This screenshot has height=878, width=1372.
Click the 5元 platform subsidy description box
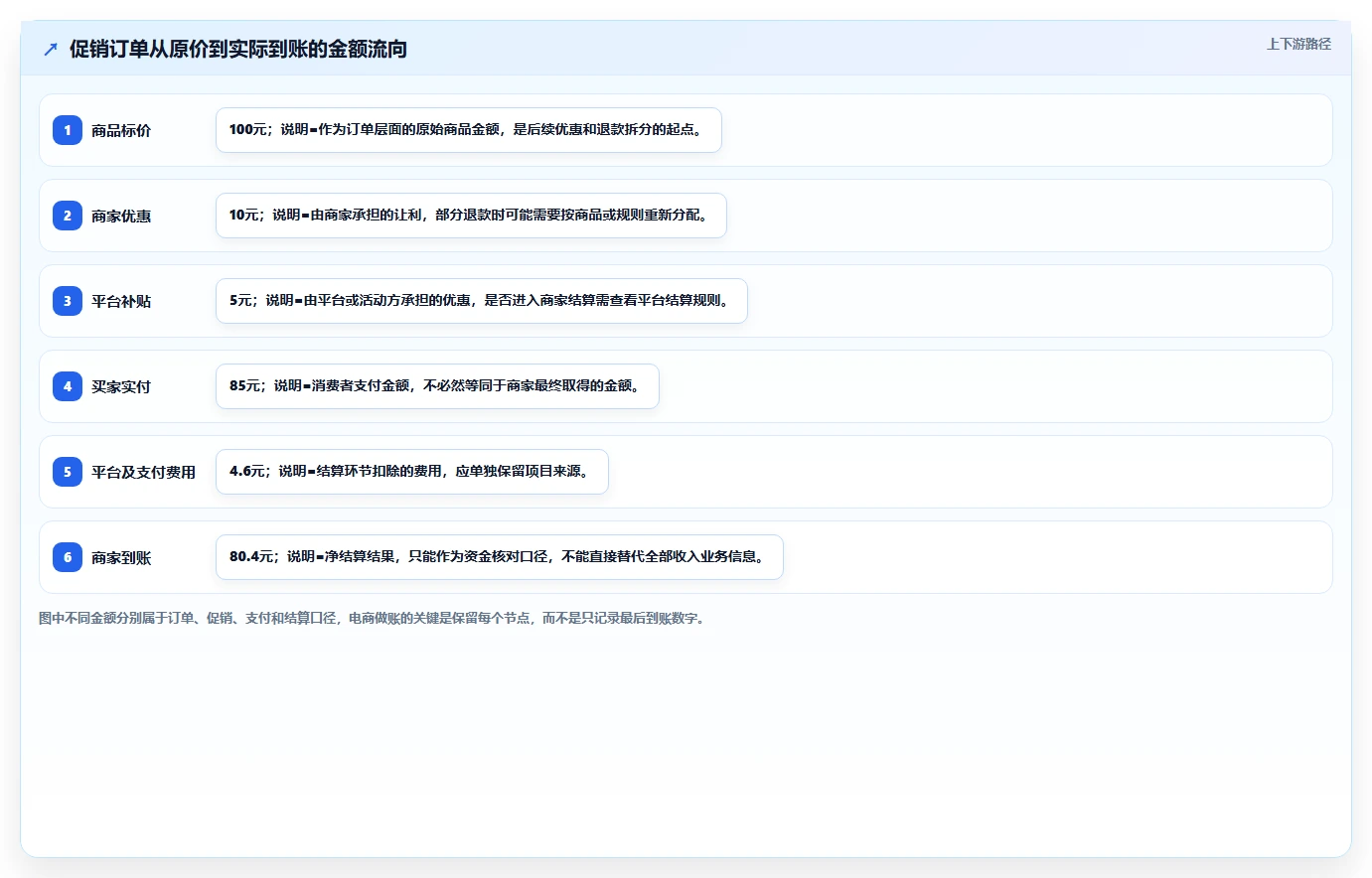(x=482, y=301)
